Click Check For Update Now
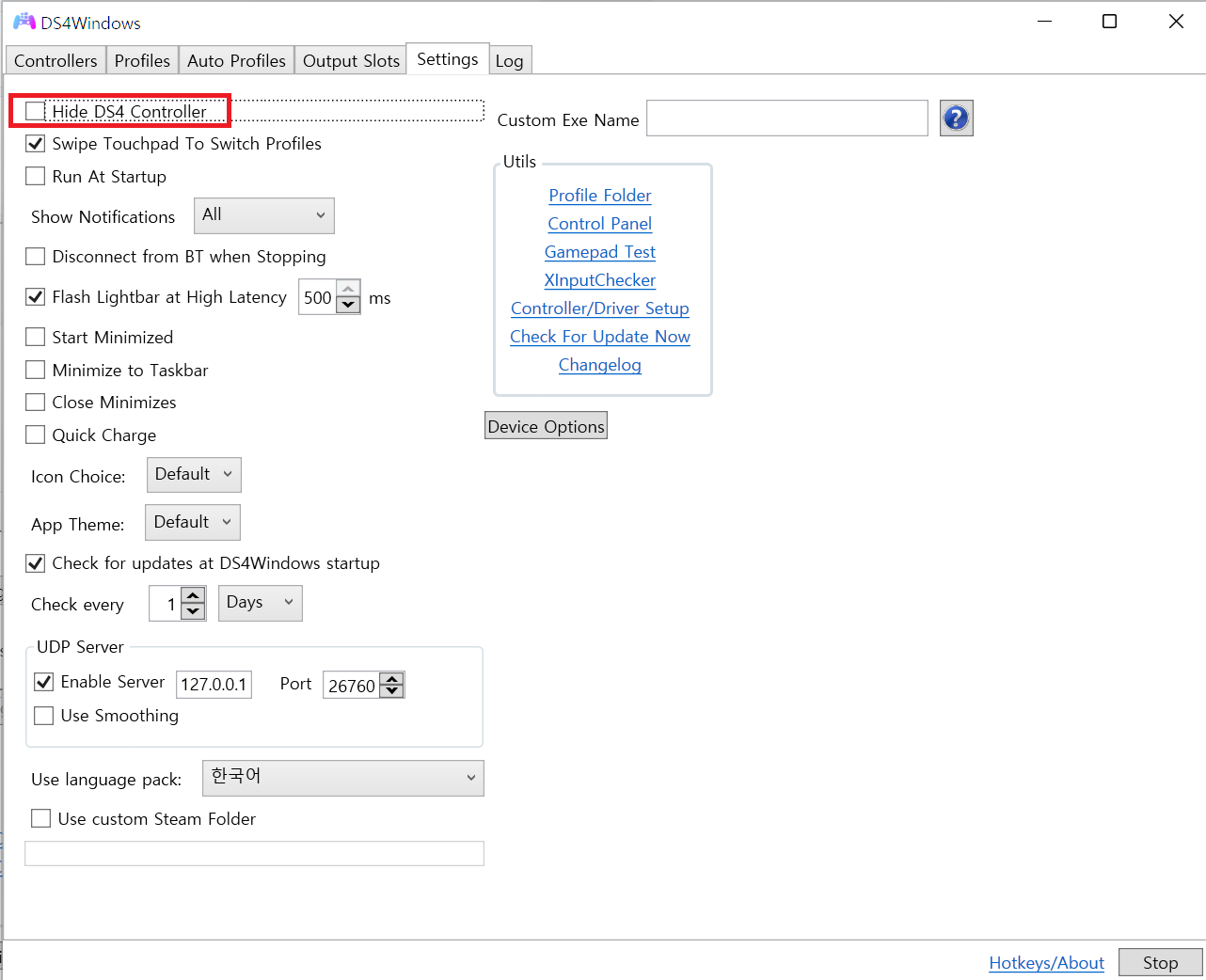Screen dimensions: 1206x980 click(x=600, y=337)
